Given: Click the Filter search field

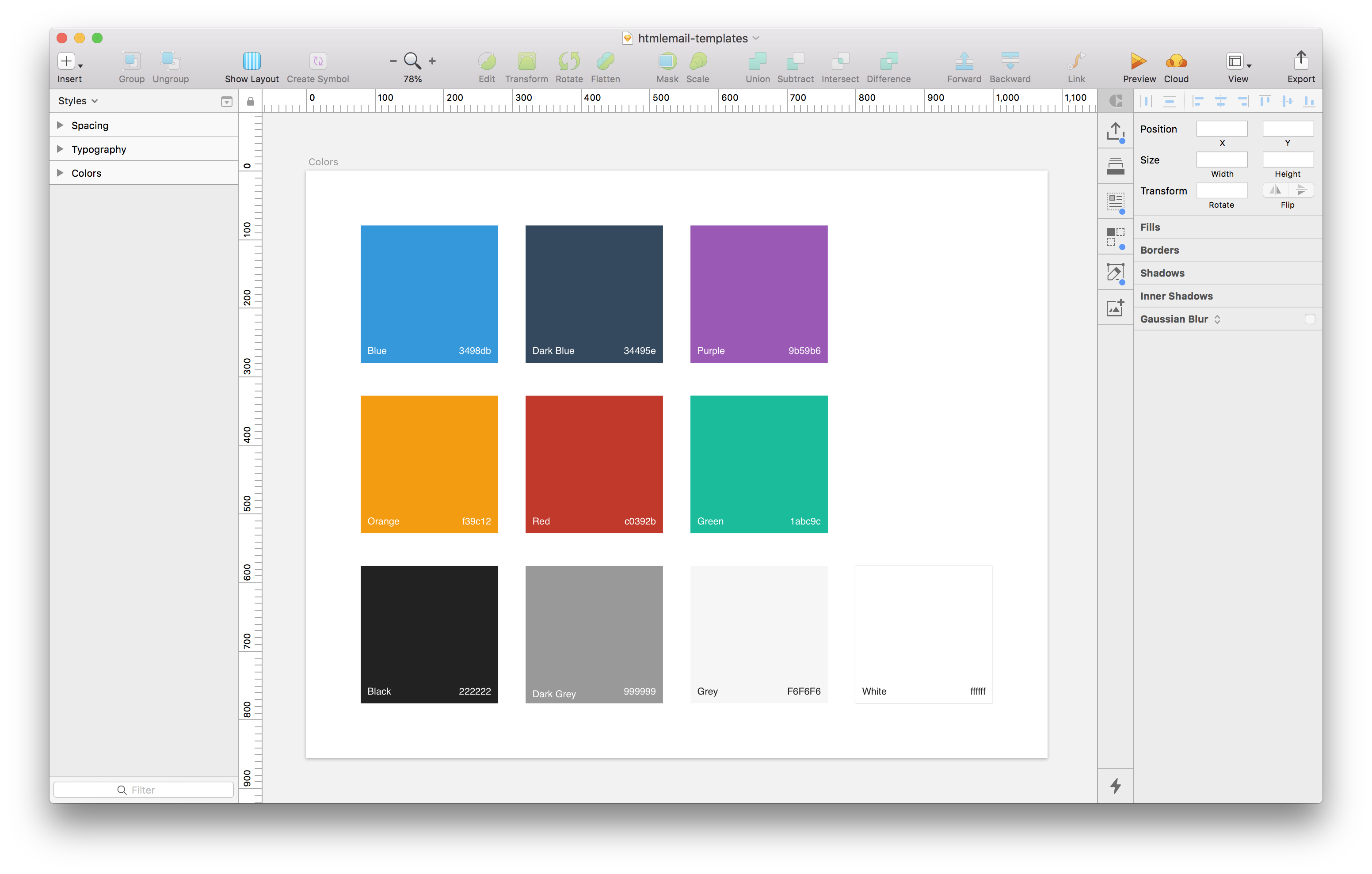Looking at the screenshot, I should [x=144, y=790].
